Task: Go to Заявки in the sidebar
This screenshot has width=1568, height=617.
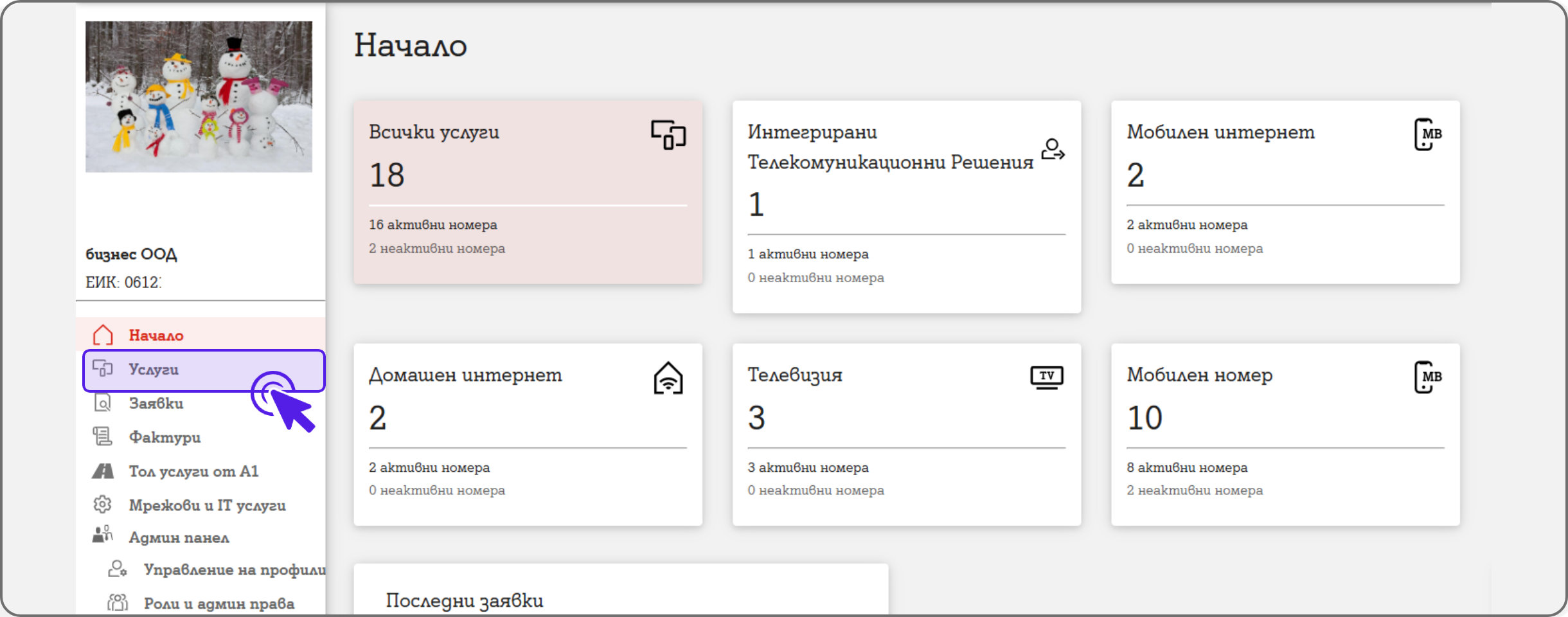Action: [x=156, y=403]
